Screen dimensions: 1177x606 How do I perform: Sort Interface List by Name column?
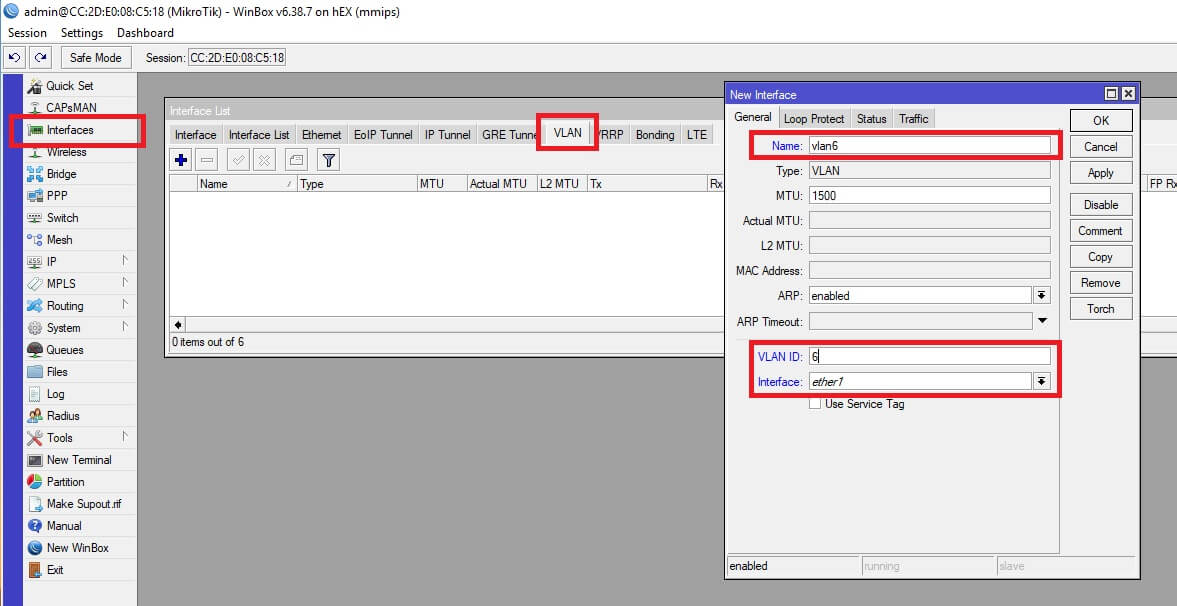click(247, 184)
